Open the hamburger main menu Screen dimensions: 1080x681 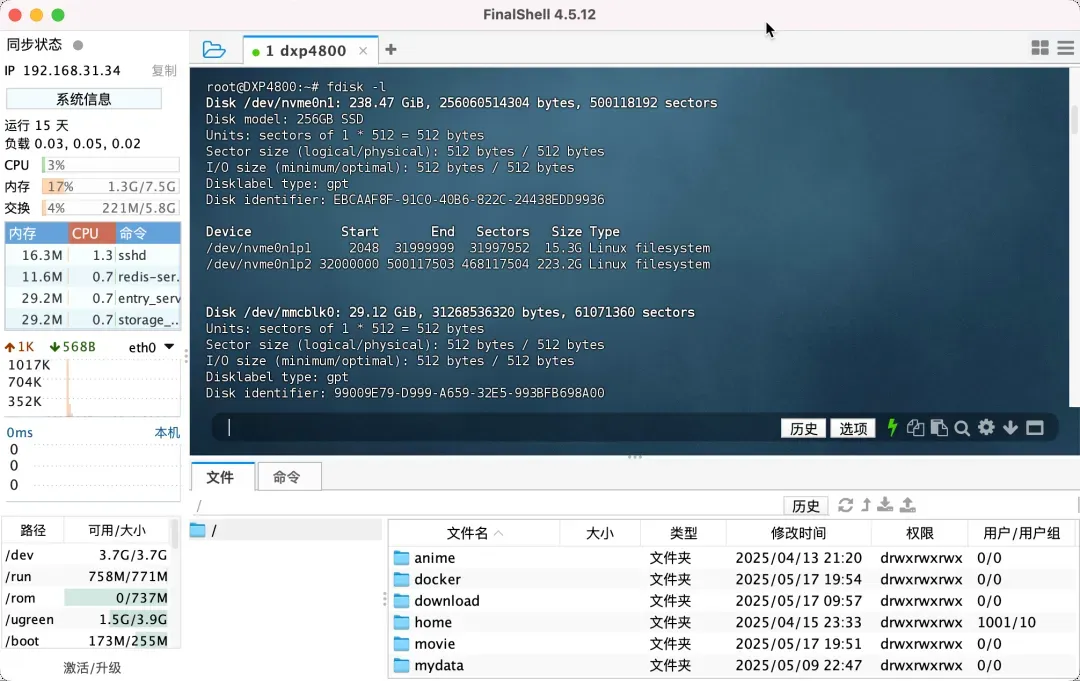[1066, 48]
